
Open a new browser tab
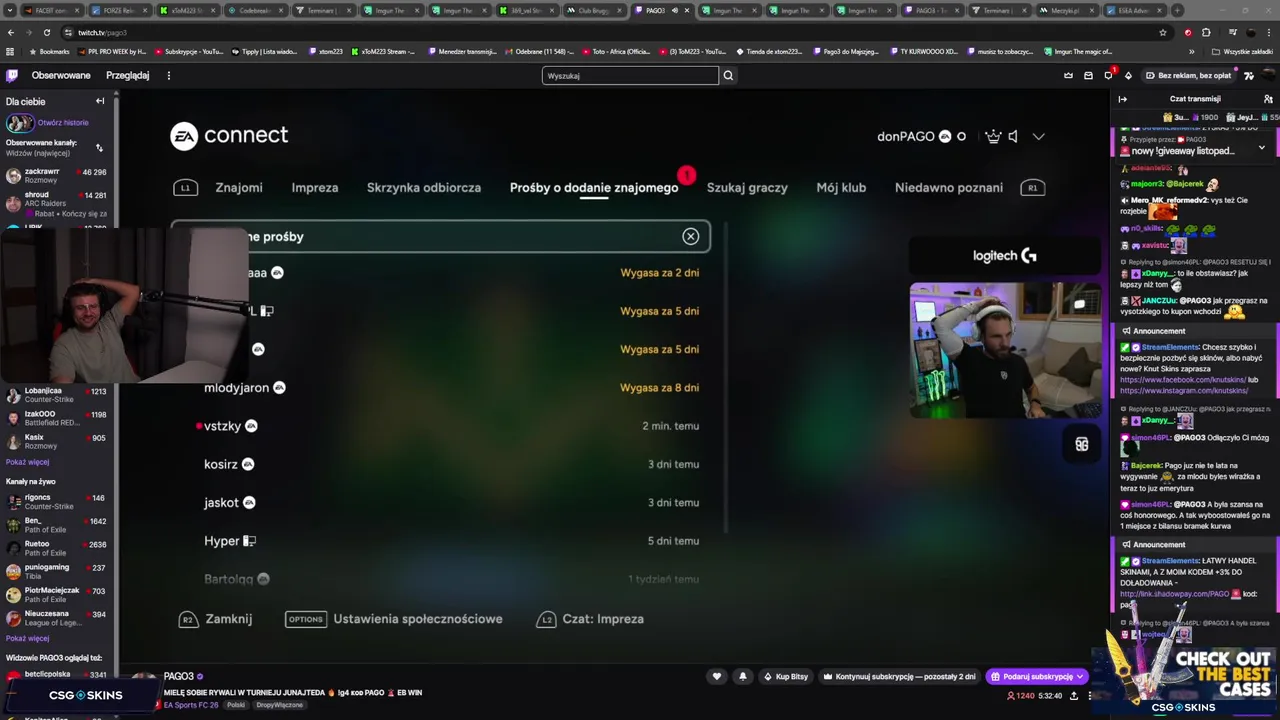(1177, 10)
